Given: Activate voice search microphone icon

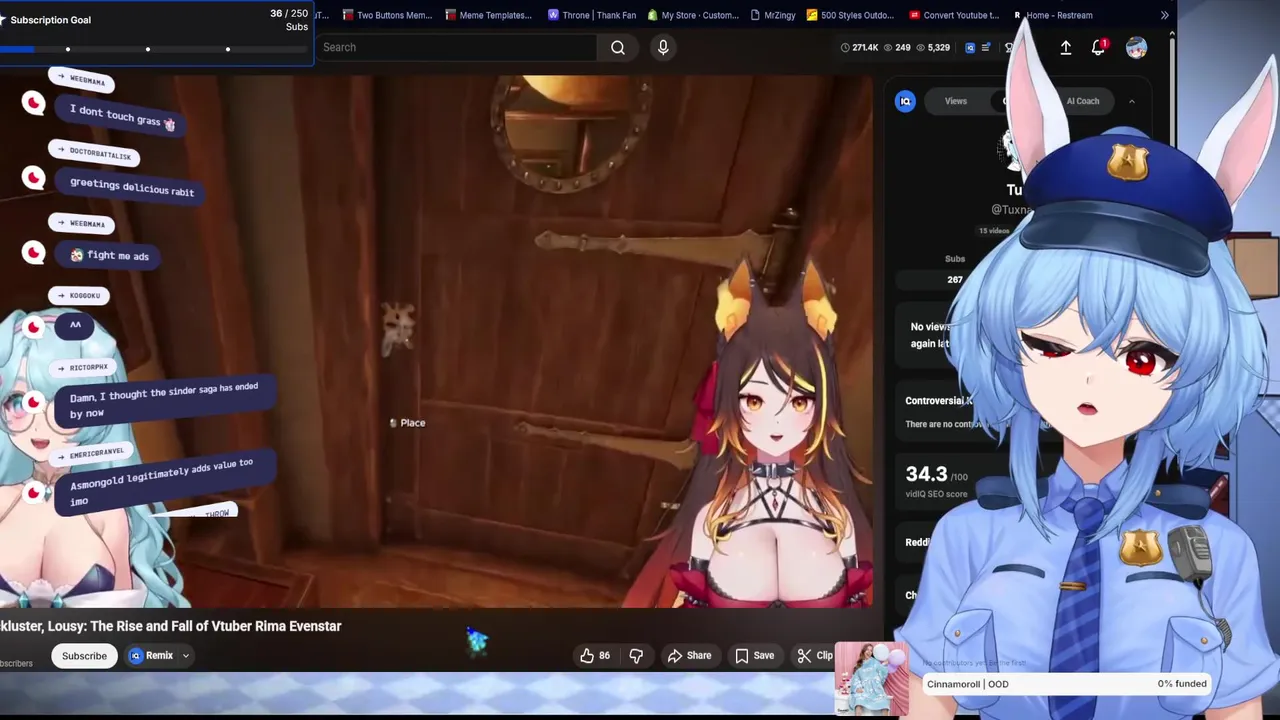Looking at the screenshot, I should (663, 47).
